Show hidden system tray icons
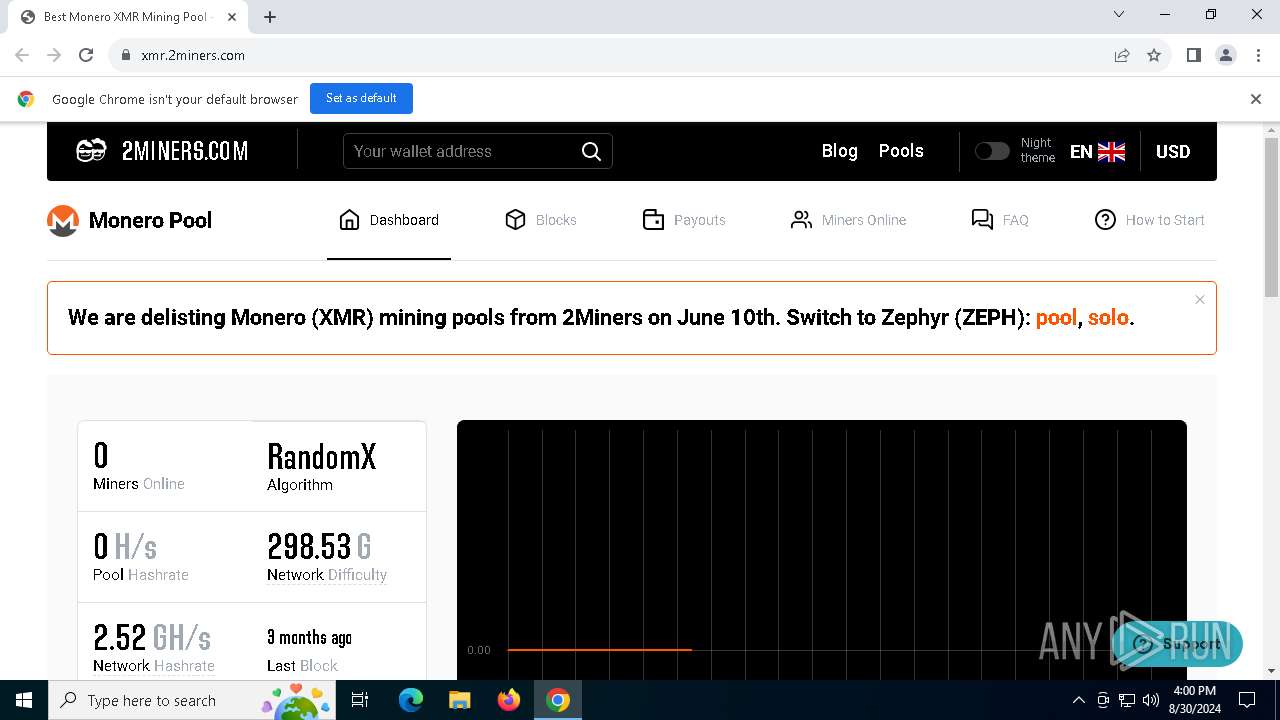The height and width of the screenshot is (720, 1280). (1078, 700)
